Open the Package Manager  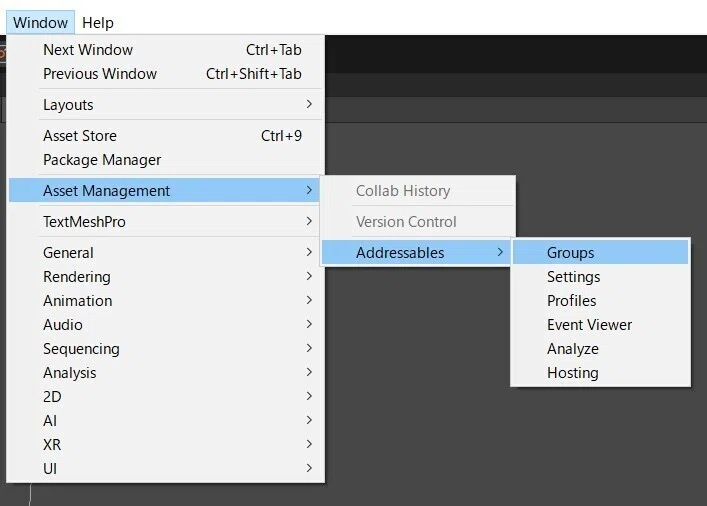coord(165,160)
